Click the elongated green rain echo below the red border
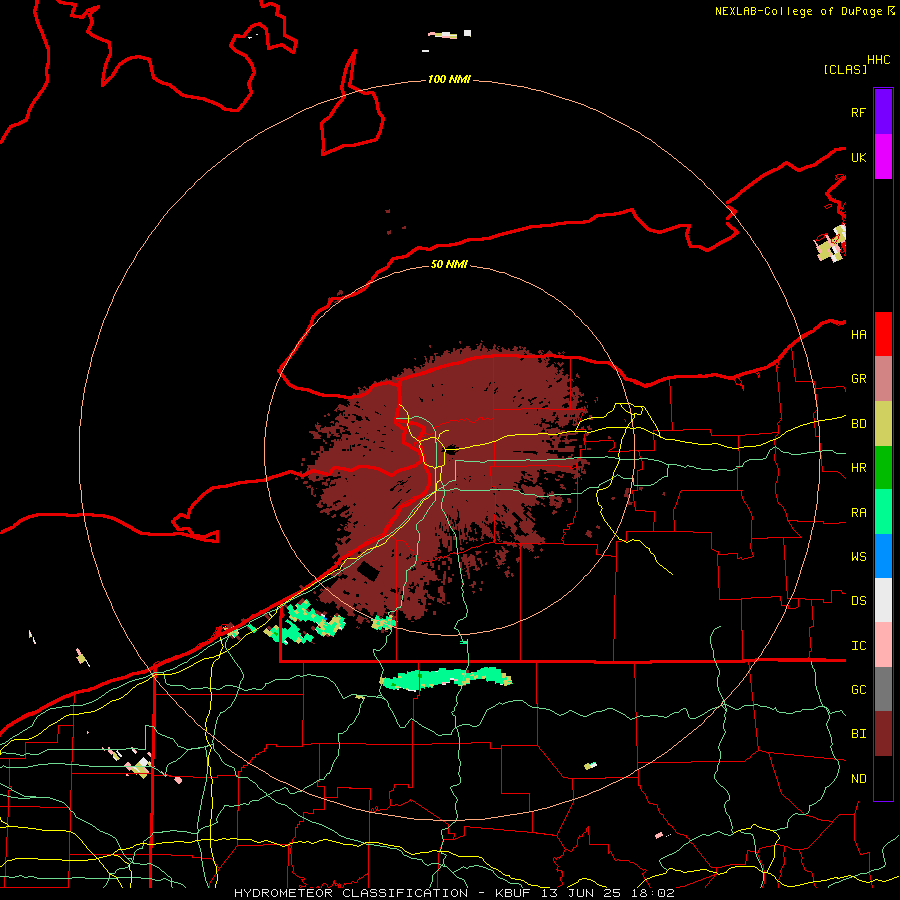900x900 pixels. point(445,678)
